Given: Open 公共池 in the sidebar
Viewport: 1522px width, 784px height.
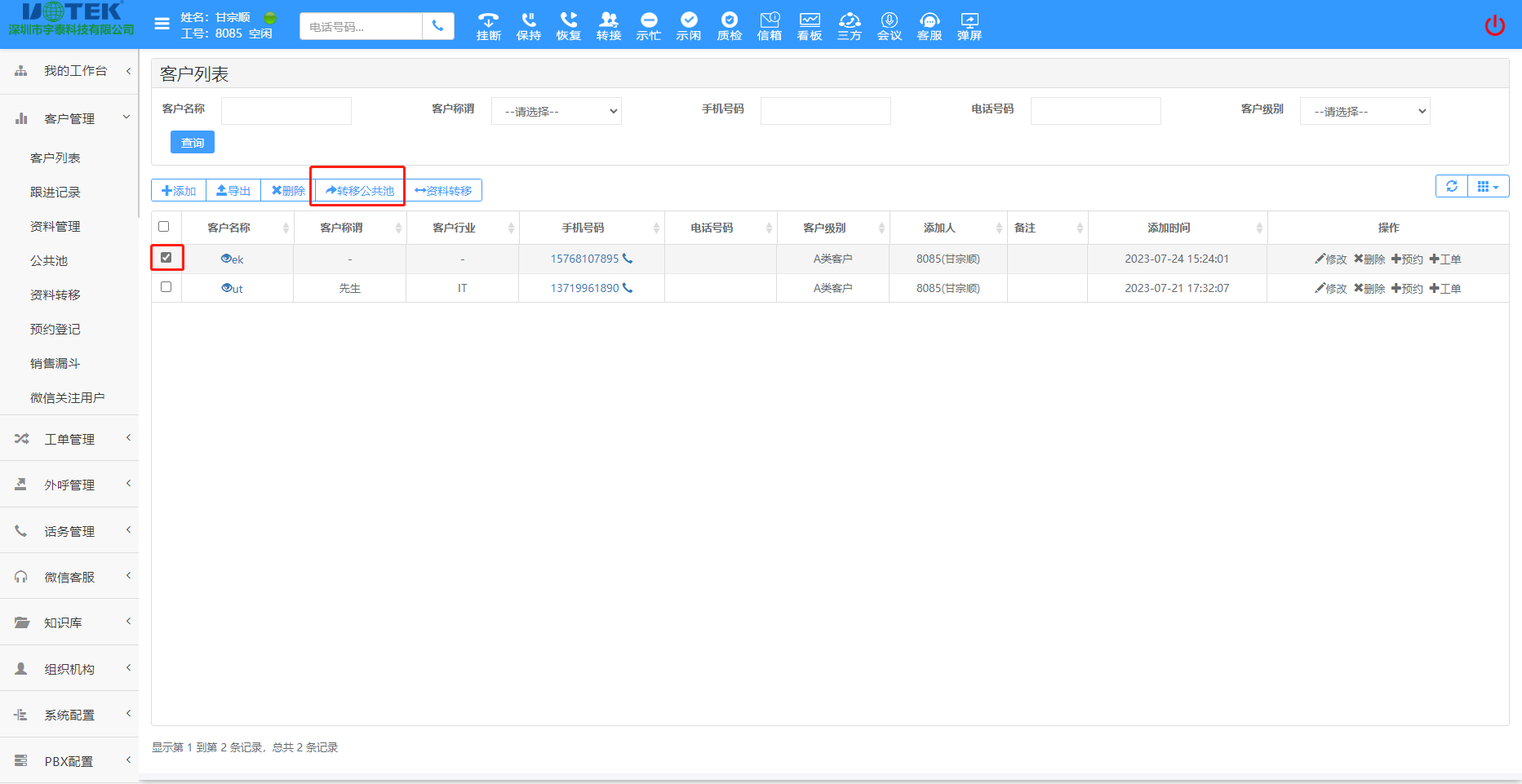Looking at the screenshot, I should coord(49,261).
